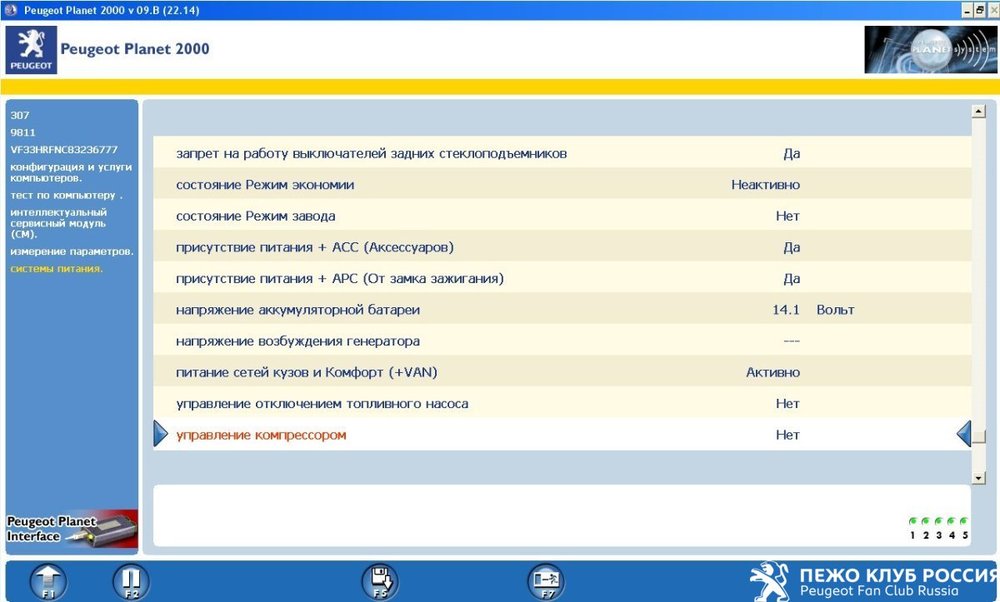Minimize the Peugeot Planet 2000 window
This screenshot has width=1000, height=602.
click(967, 10)
